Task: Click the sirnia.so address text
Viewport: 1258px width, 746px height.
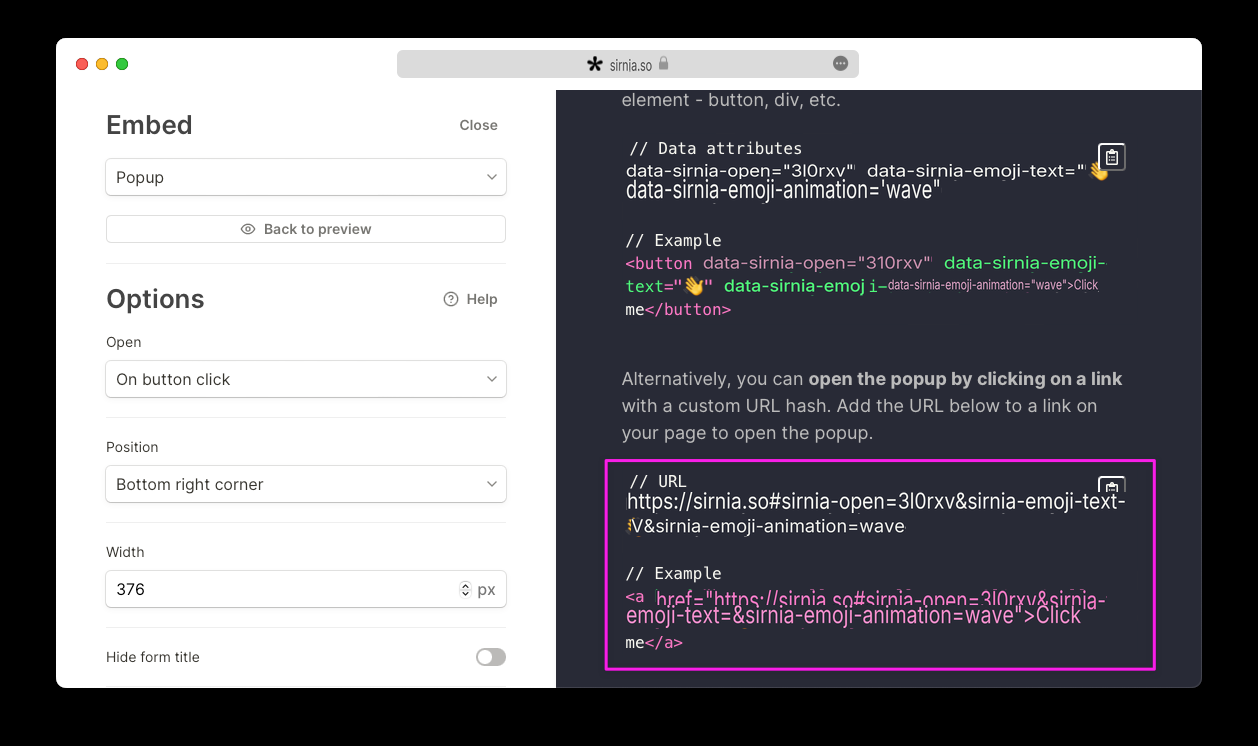Action: (630, 65)
